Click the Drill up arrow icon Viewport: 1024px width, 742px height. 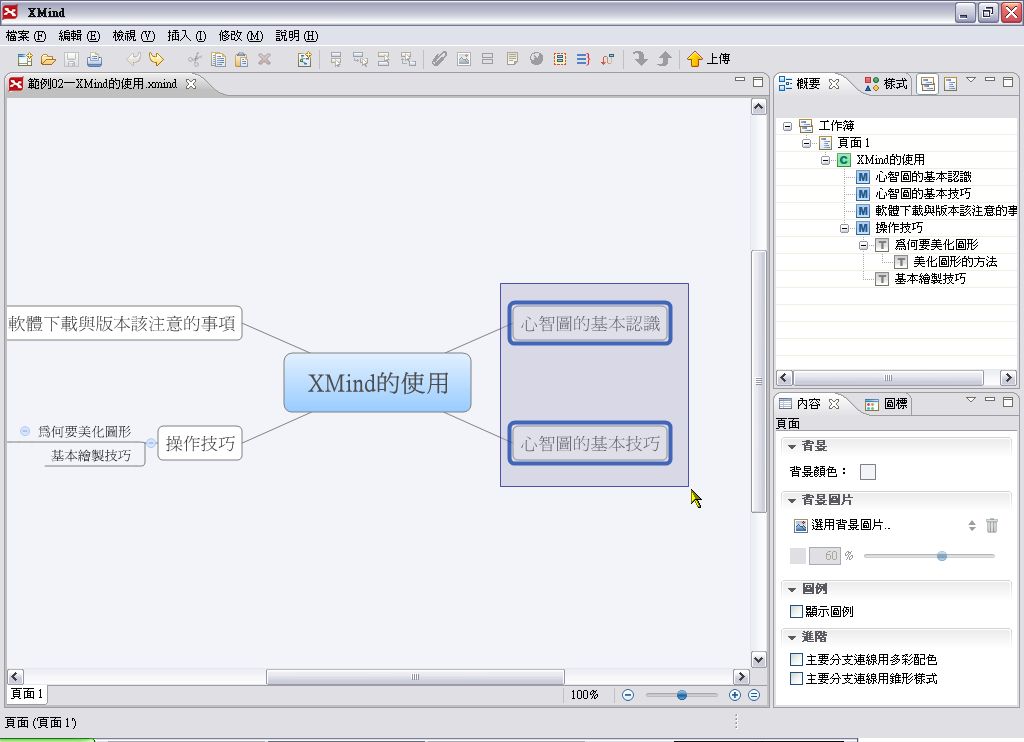point(664,59)
